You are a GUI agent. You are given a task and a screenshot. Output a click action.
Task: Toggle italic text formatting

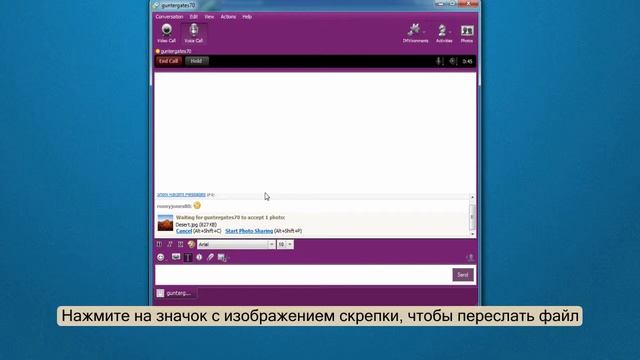tap(170, 244)
